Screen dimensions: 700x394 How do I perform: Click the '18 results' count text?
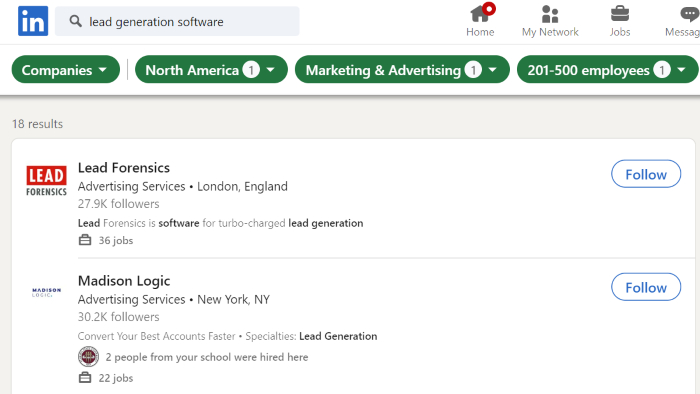38,124
